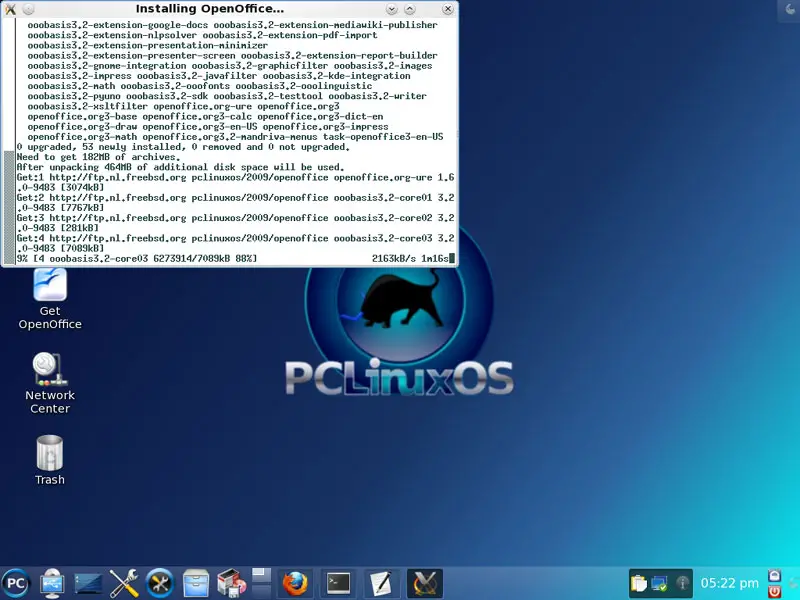The image size is (800, 600).
Task: Close the Installing OpenOffice window
Action: click(x=447, y=9)
